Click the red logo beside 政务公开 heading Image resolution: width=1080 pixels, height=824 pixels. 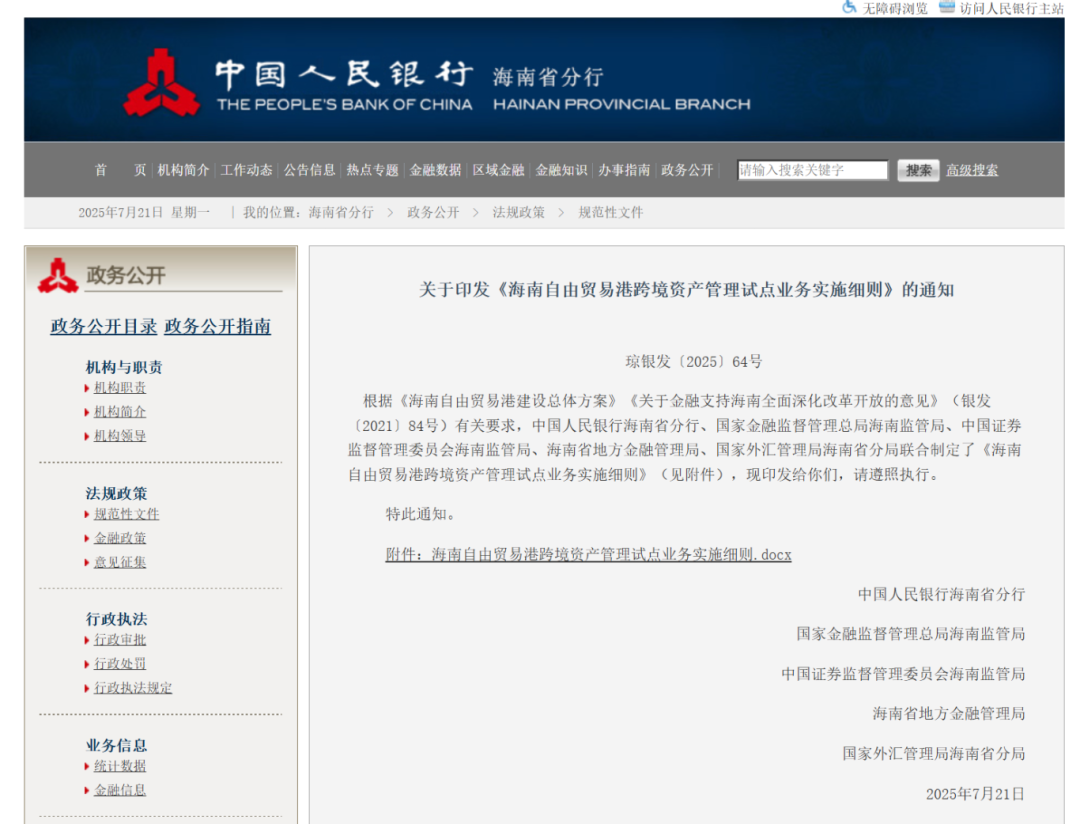58,276
